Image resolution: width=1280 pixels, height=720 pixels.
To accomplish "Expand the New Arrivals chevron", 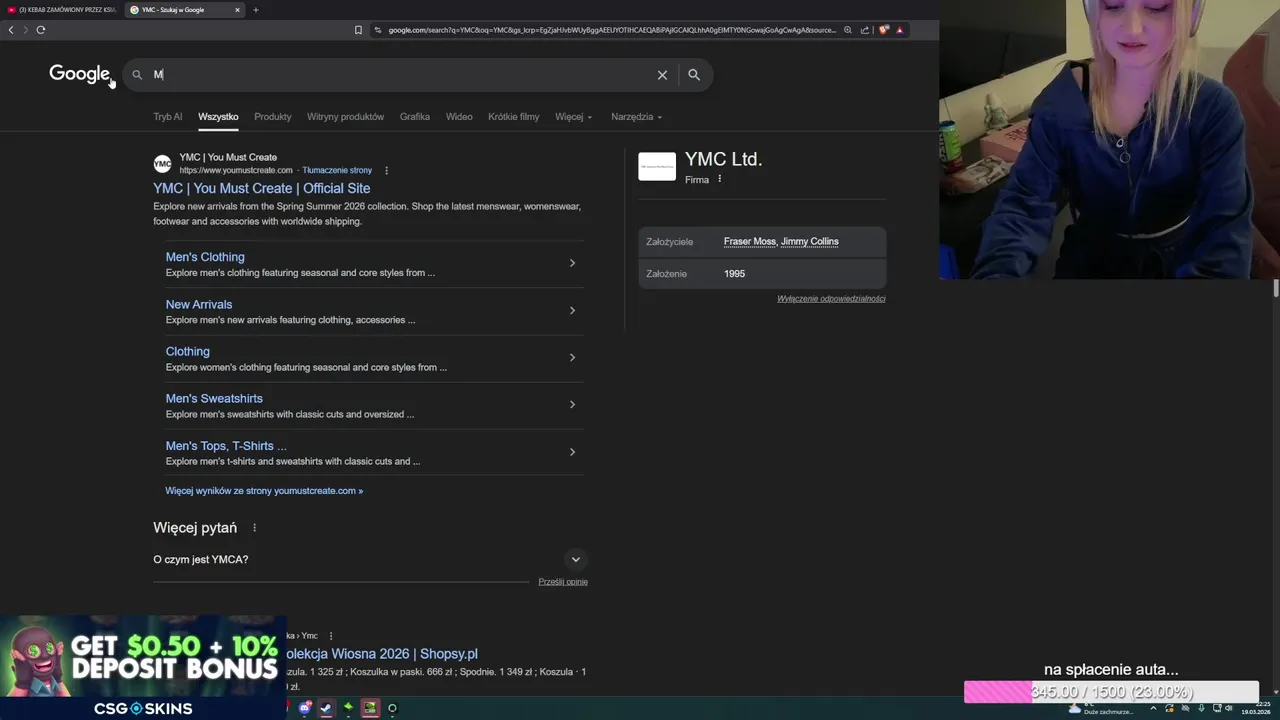I will tap(572, 310).
